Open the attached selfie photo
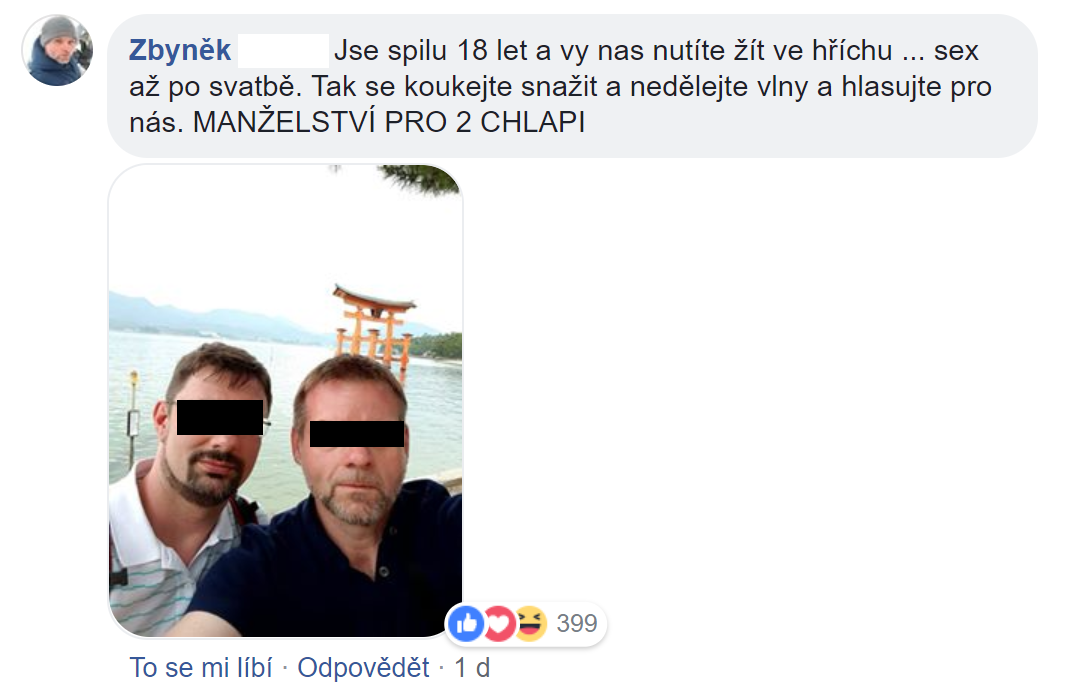1075x697 pixels. point(285,401)
